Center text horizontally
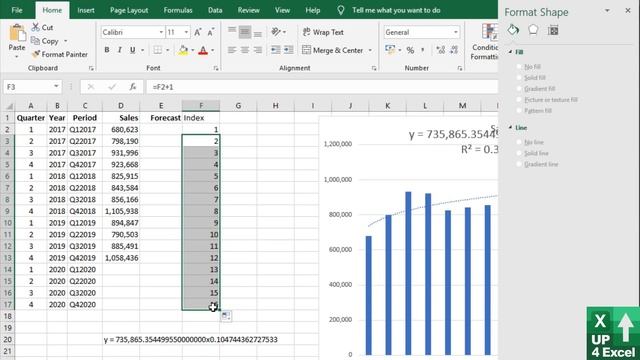 245,50
